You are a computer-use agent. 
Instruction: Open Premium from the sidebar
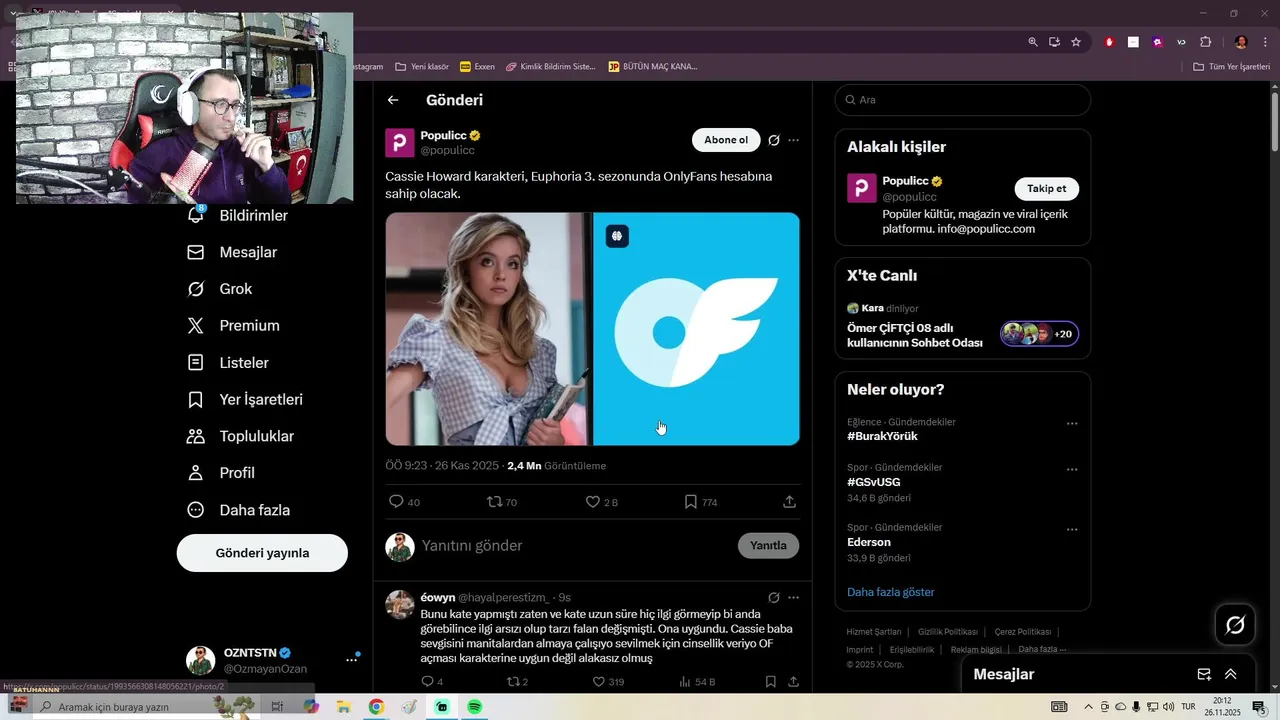coord(233,326)
